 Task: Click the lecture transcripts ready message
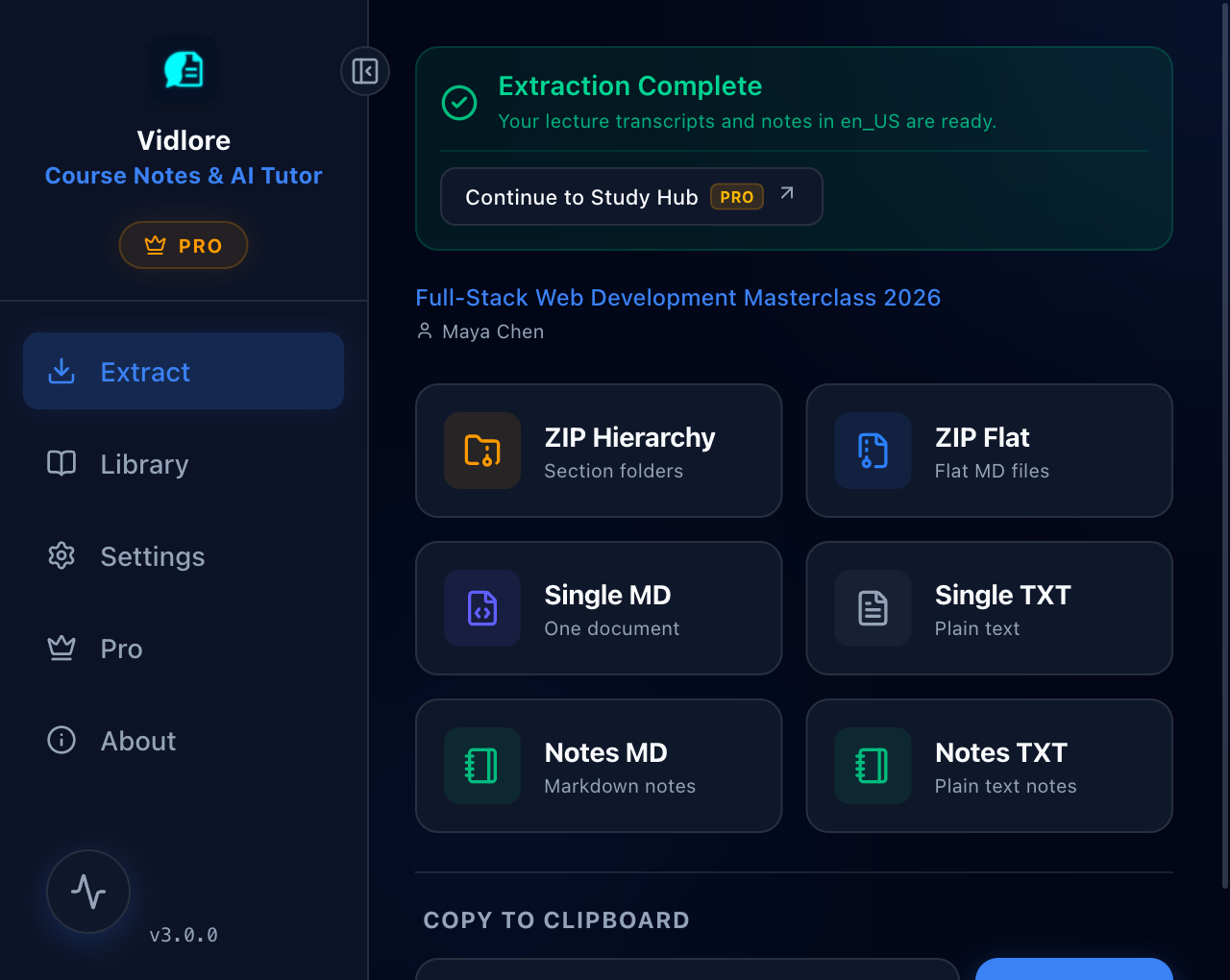[747, 121]
